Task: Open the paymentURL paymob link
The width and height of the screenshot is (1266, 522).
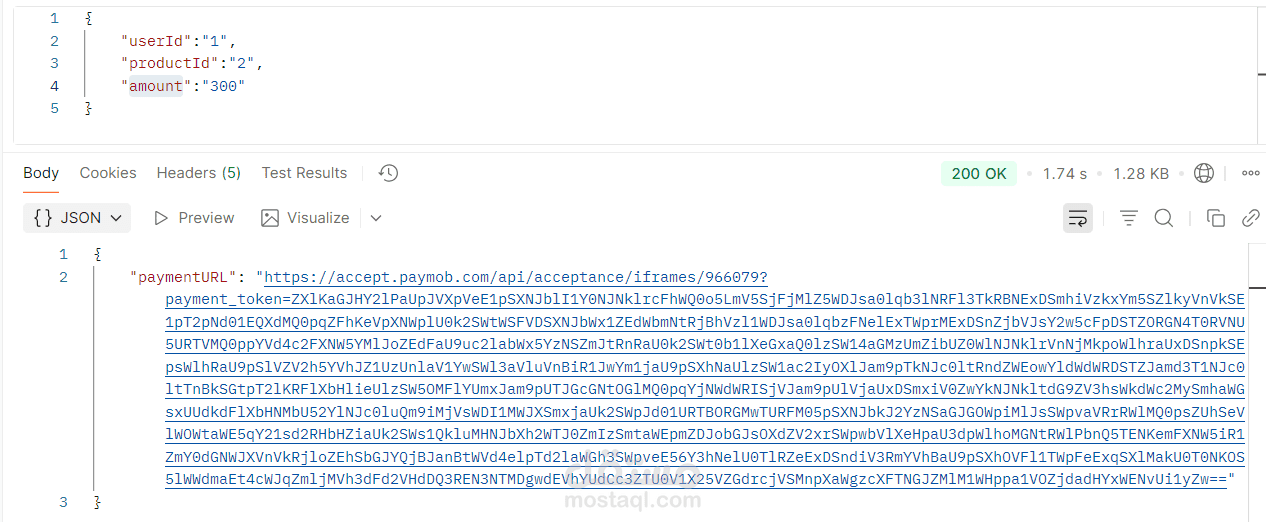Action: coord(515,277)
